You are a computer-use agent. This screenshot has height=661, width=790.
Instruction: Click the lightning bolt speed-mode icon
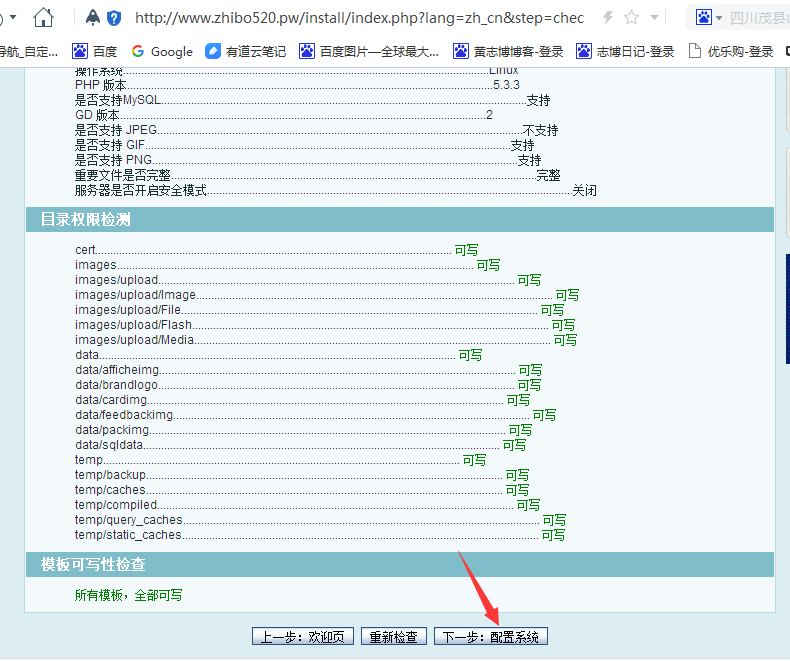607,17
